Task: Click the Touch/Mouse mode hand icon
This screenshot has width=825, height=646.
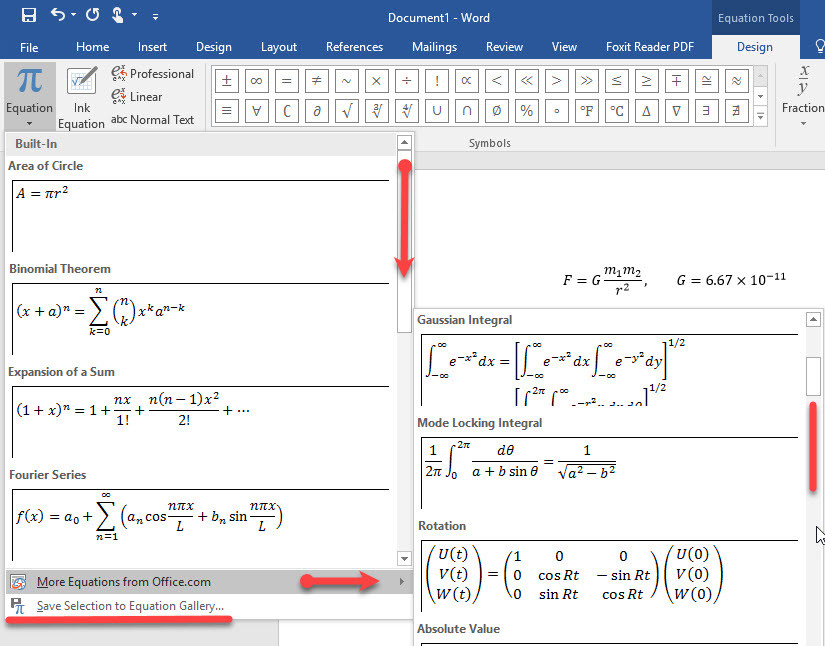Action: pos(118,15)
